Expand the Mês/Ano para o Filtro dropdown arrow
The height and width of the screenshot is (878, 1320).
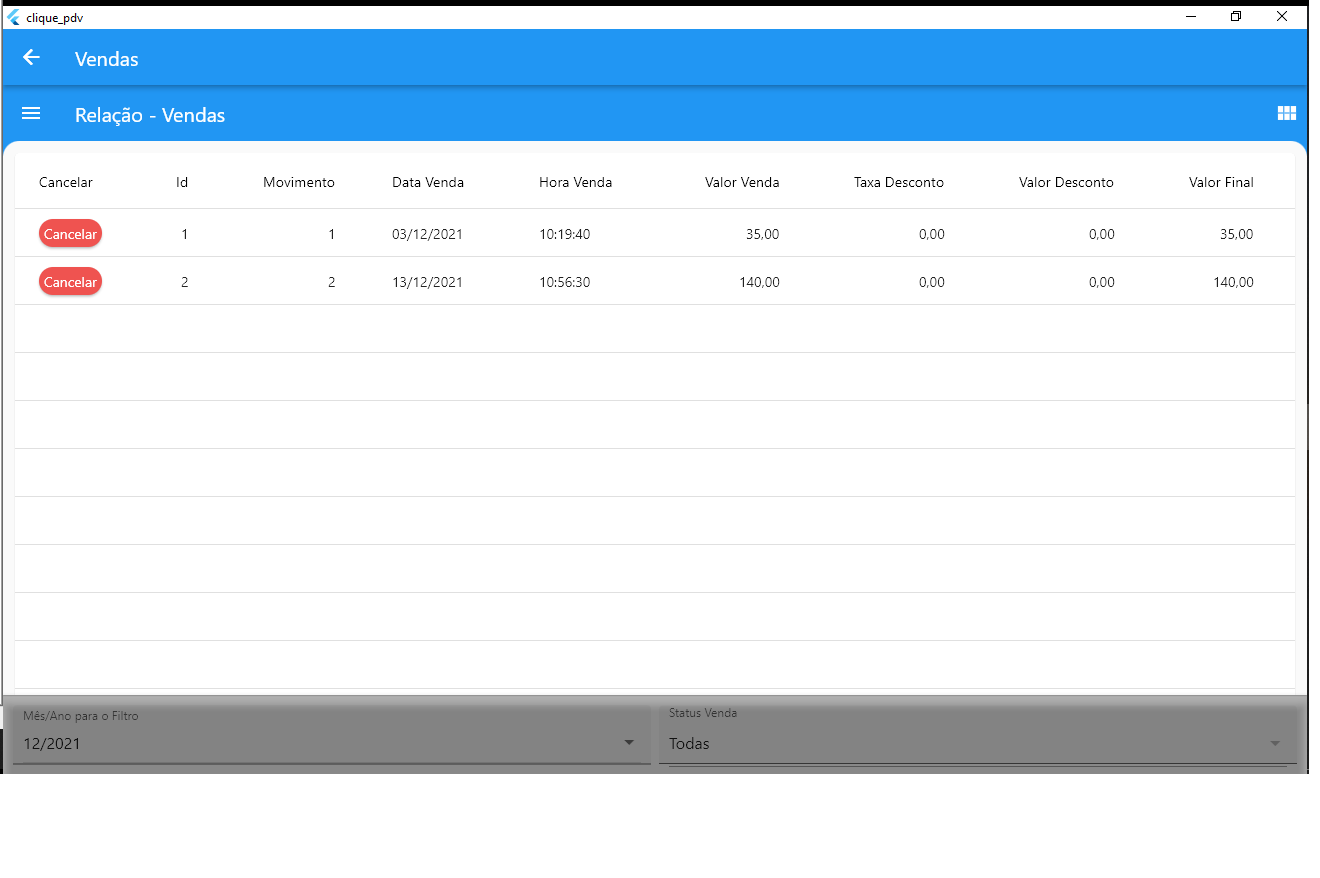point(629,743)
